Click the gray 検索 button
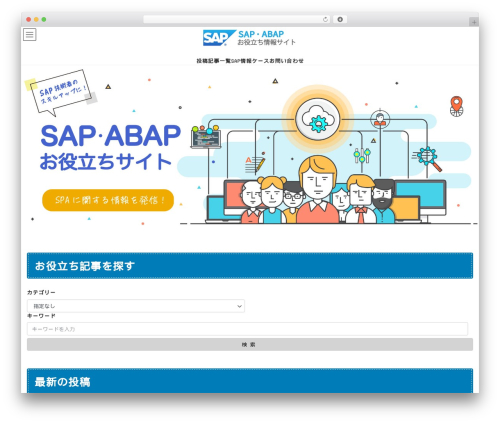Screen dimensions: 500x423 click(250, 344)
